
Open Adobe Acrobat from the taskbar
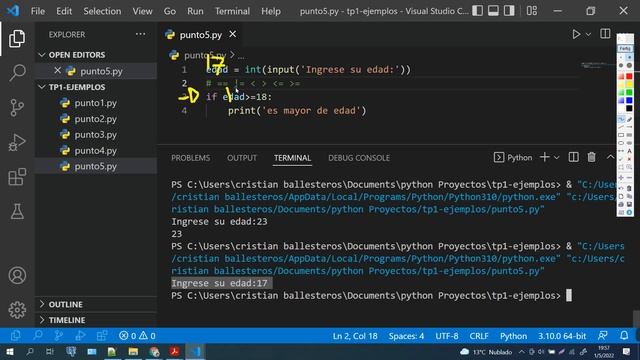(175, 352)
